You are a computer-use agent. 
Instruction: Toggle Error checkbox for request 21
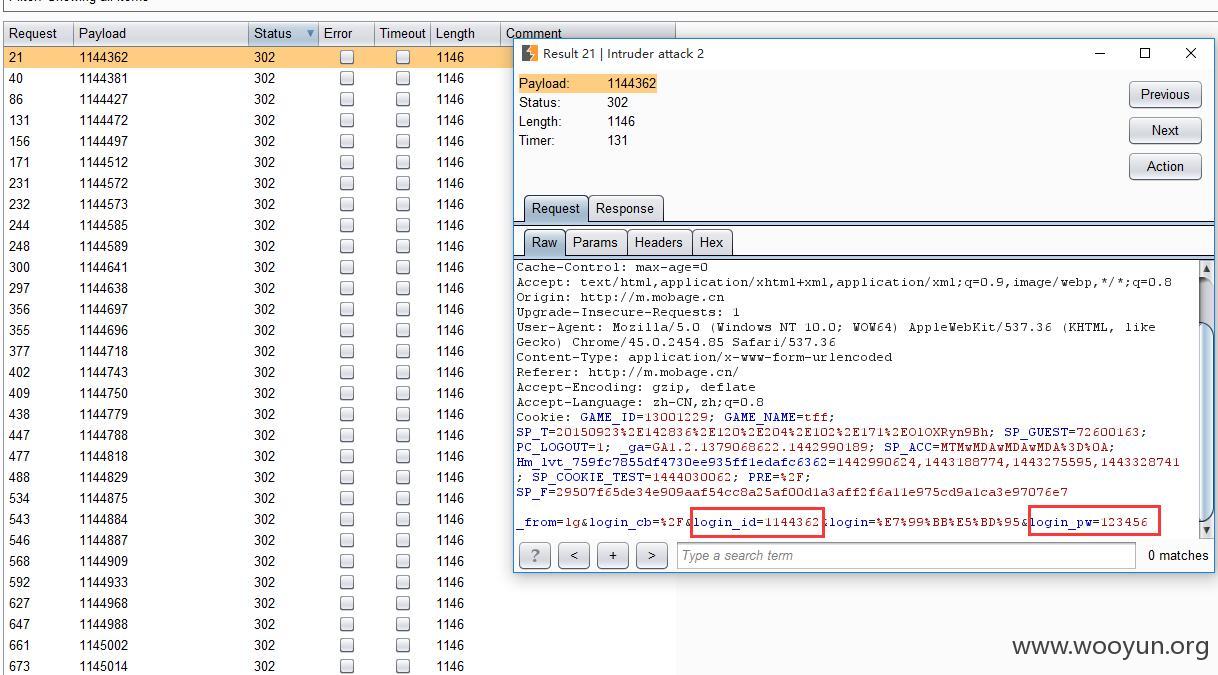[347, 57]
